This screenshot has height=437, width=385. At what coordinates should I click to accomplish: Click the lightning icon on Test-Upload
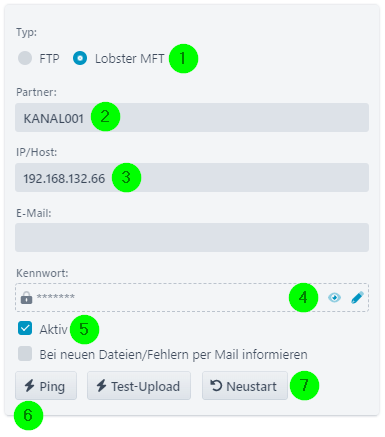point(101,386)
